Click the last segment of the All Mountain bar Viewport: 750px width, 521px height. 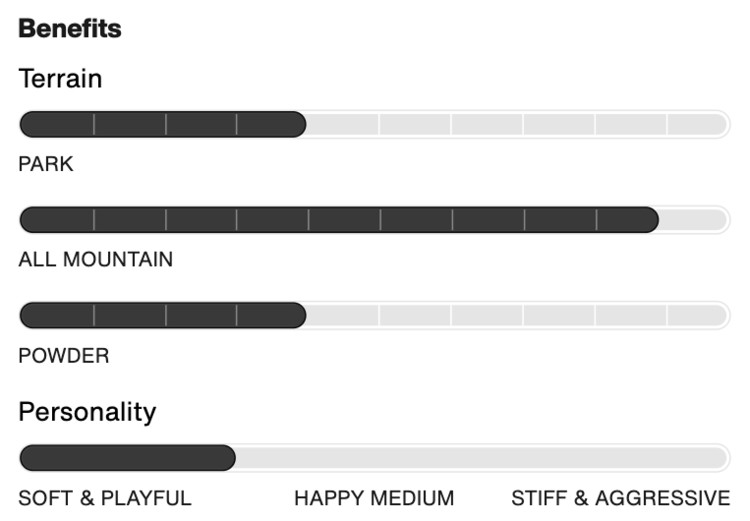[698, 220]
